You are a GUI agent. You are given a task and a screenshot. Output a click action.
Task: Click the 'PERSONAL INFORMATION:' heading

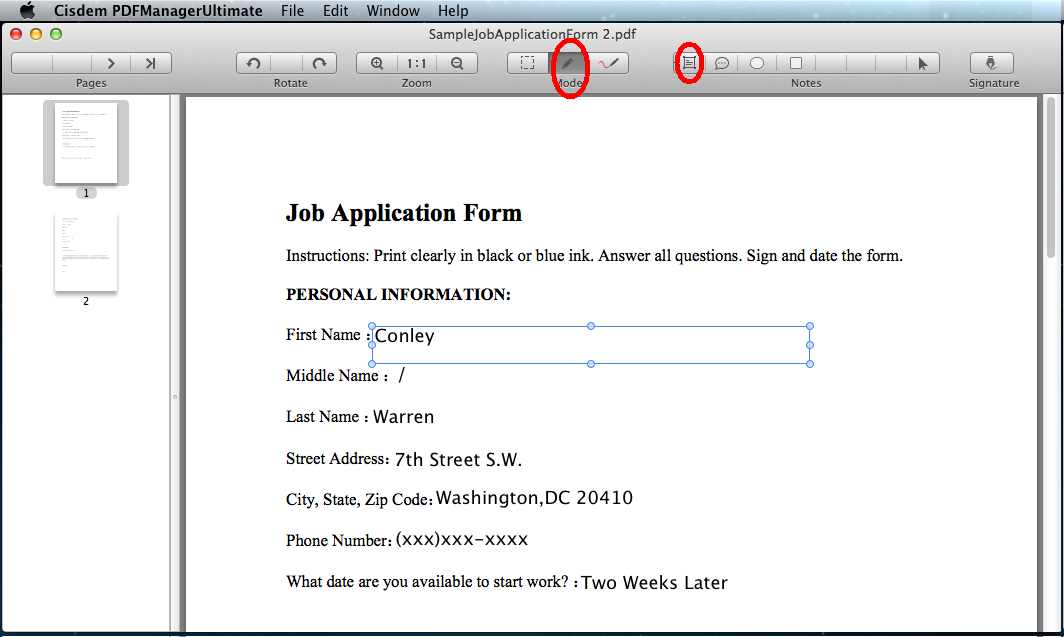click(x=398, y=294)
